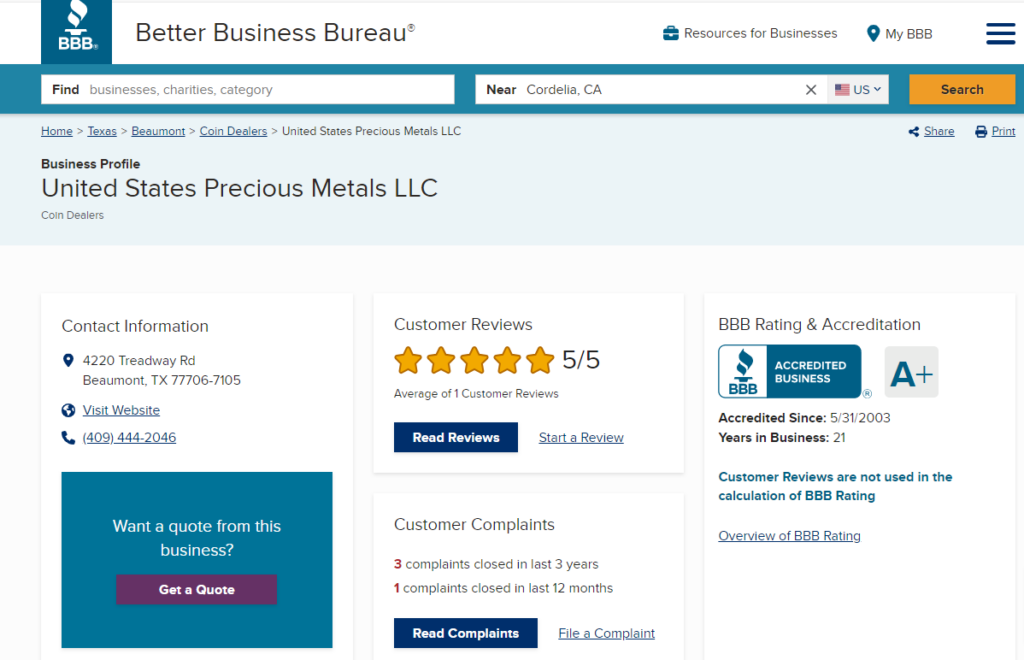The width and height of the screenshot is (1024, 660).
Task: Click the address map pin icon
Action: 68,360
